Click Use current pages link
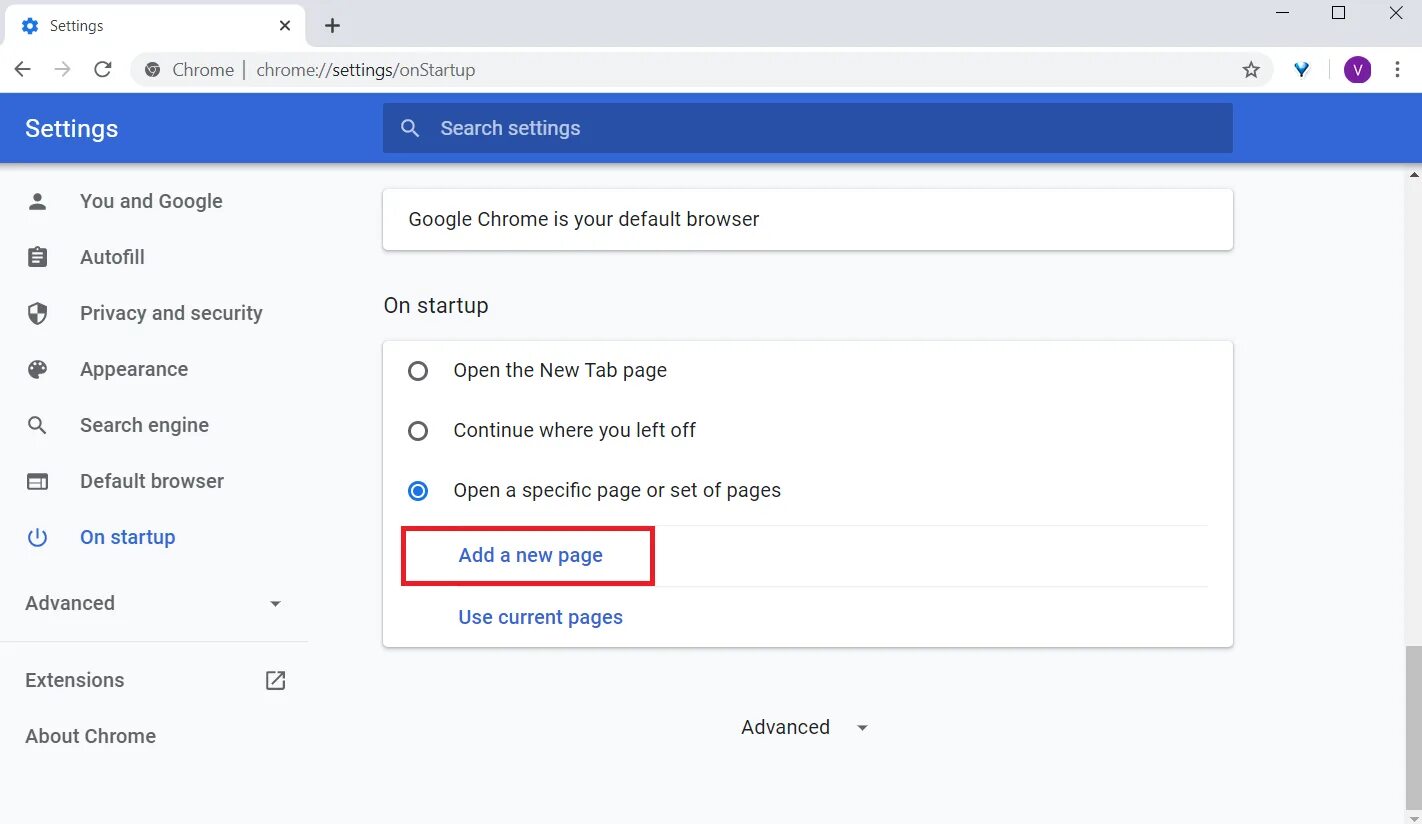This screenshot has height=824, width=1422. tap(540, 617)
